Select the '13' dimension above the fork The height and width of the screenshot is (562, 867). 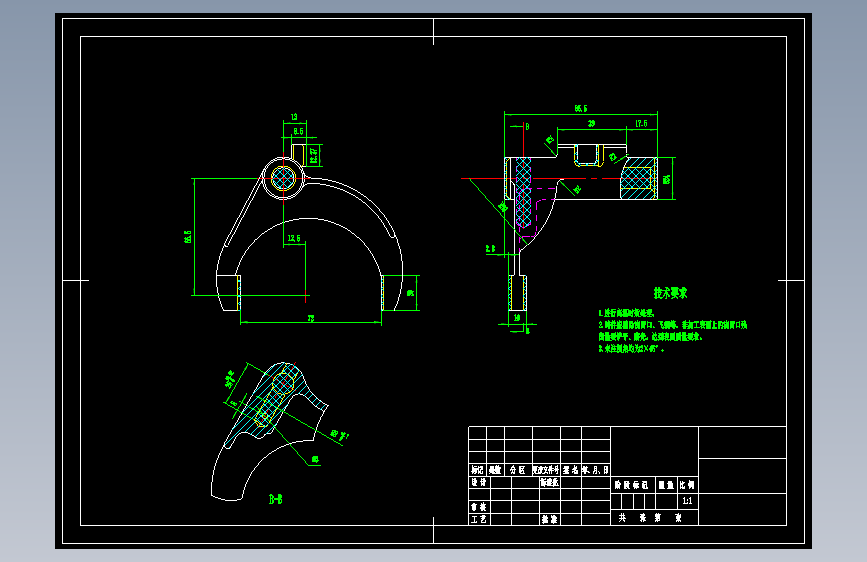click(x=294, y=117)
